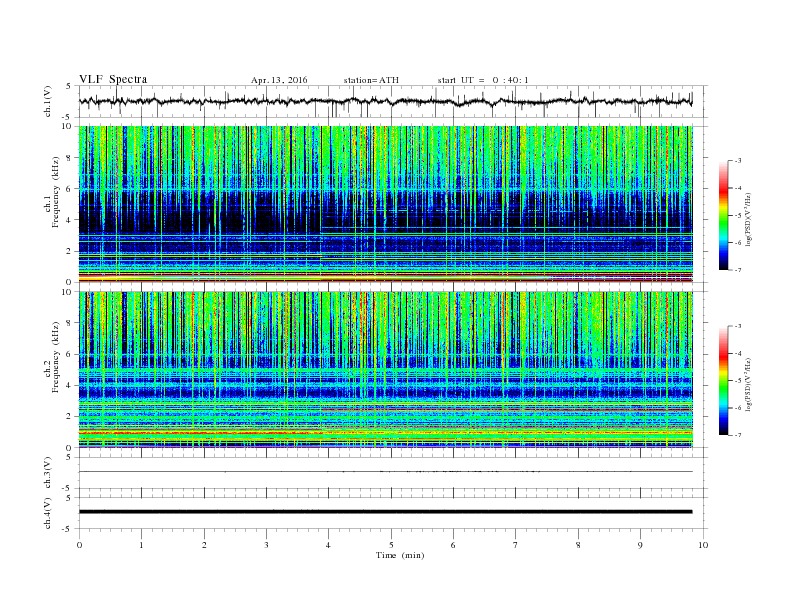Viewport: 792px width, 612px height.
Task: Click time axis tick label "4"
Action: point(328,545)
